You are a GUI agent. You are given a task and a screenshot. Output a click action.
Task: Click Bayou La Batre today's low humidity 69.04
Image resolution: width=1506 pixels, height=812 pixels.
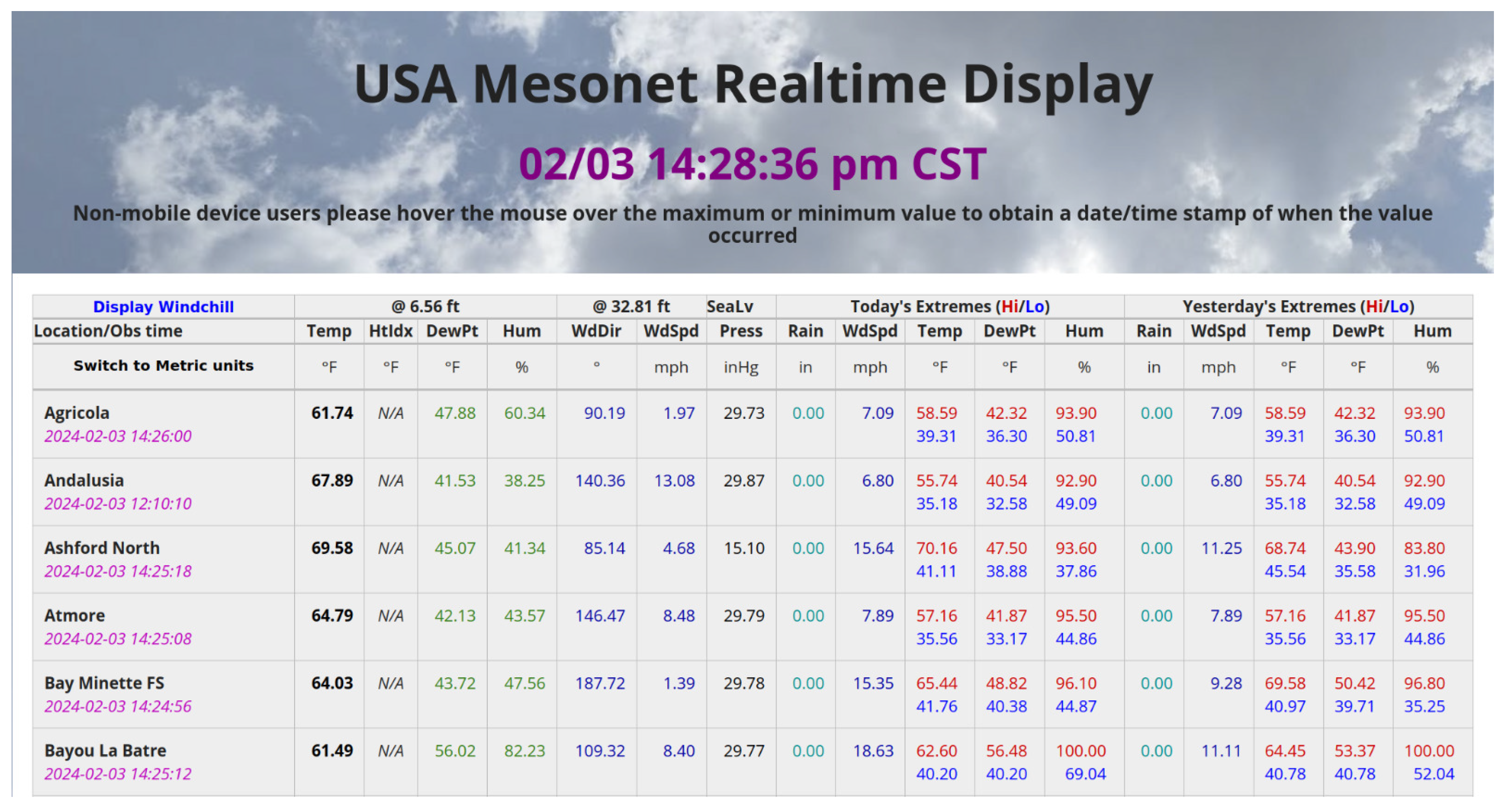(x=1085, y=773)
